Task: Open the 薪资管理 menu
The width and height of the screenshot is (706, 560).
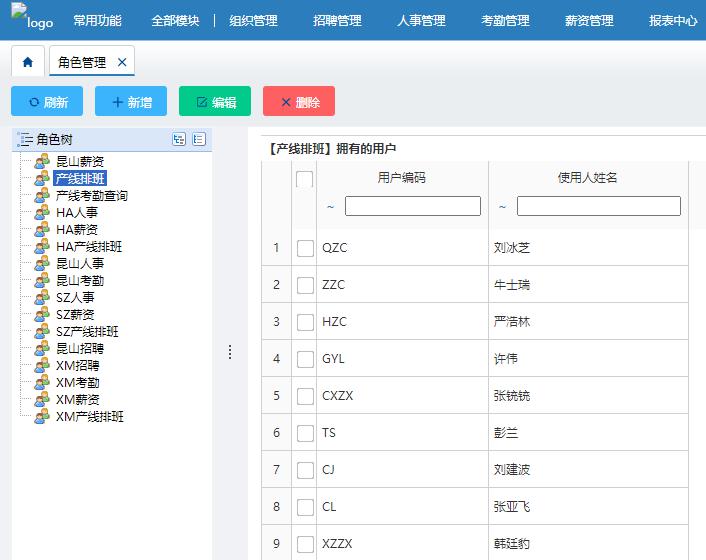Action: [589, 20]
